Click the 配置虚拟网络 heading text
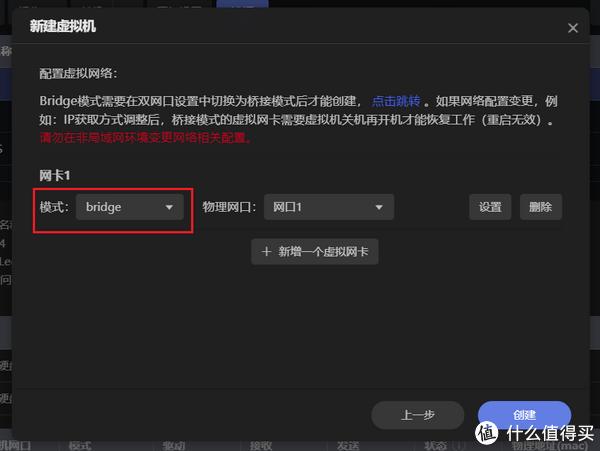This screenshot has width=600, height=451. coord(78,73)
